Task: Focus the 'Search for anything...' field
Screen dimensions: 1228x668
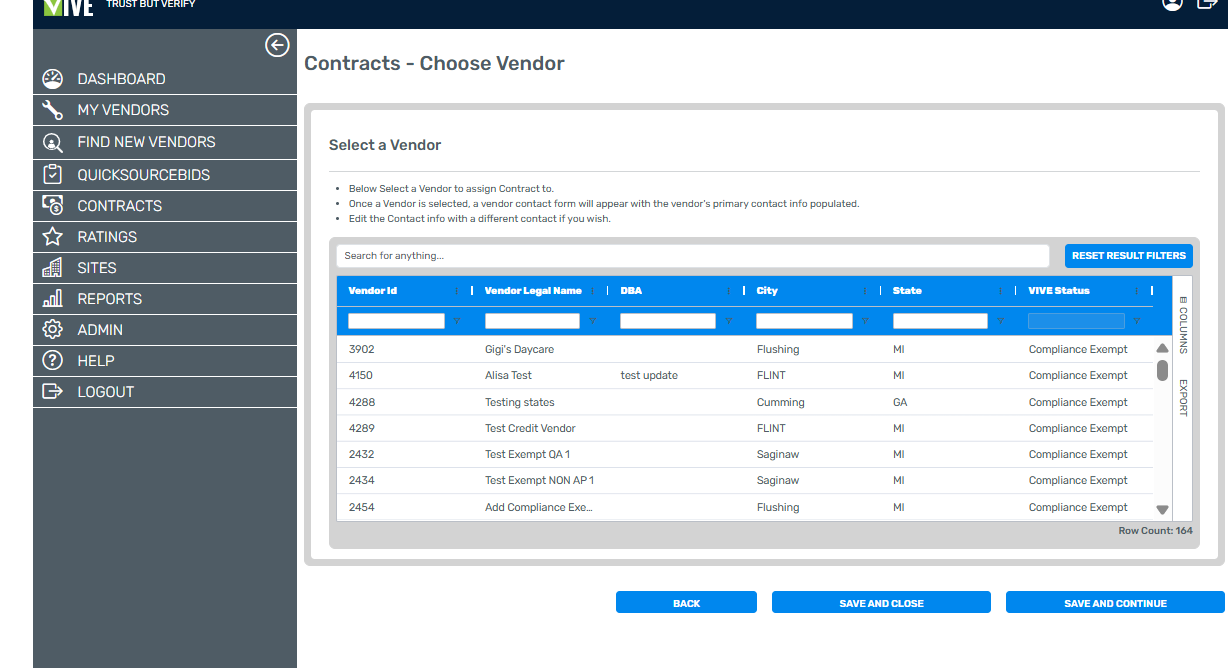Action: click(693, 256)
